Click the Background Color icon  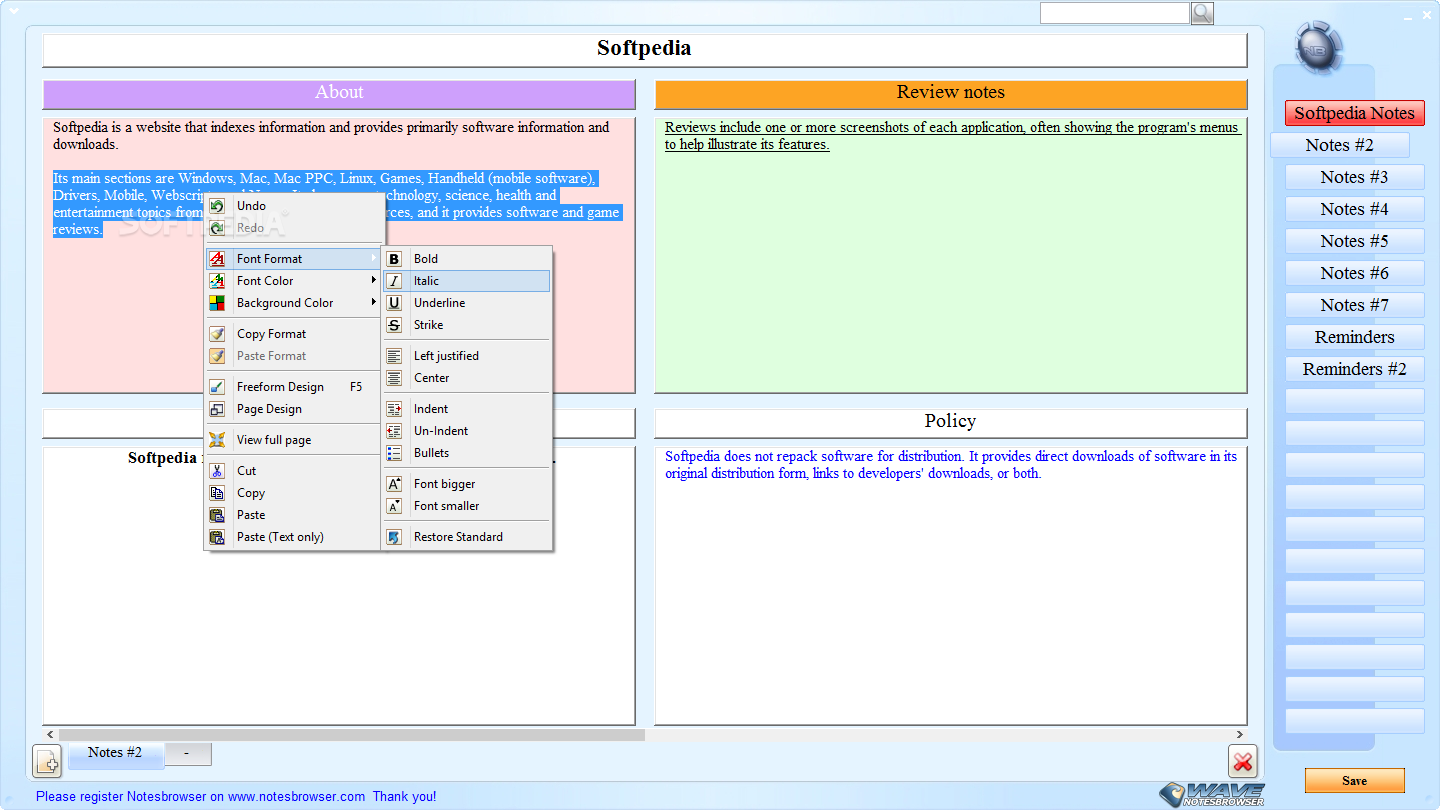217,302
